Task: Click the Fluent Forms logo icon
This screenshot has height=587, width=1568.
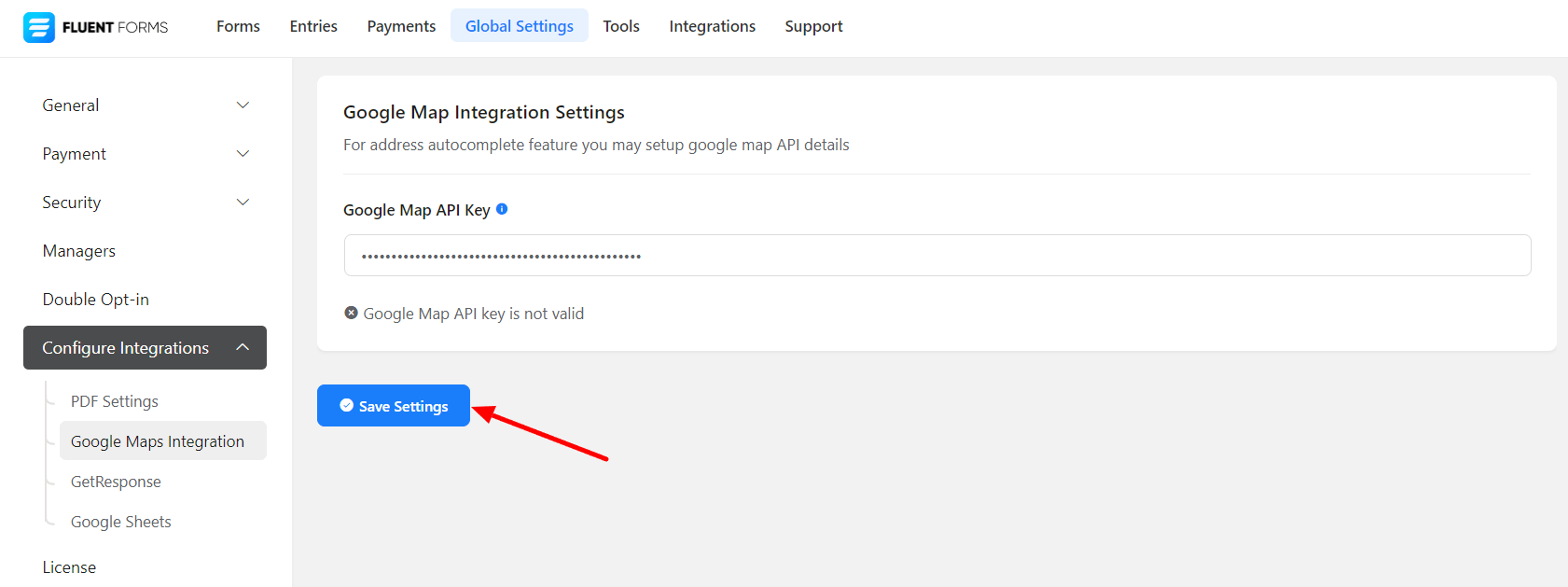Action: tap(39, 27)
